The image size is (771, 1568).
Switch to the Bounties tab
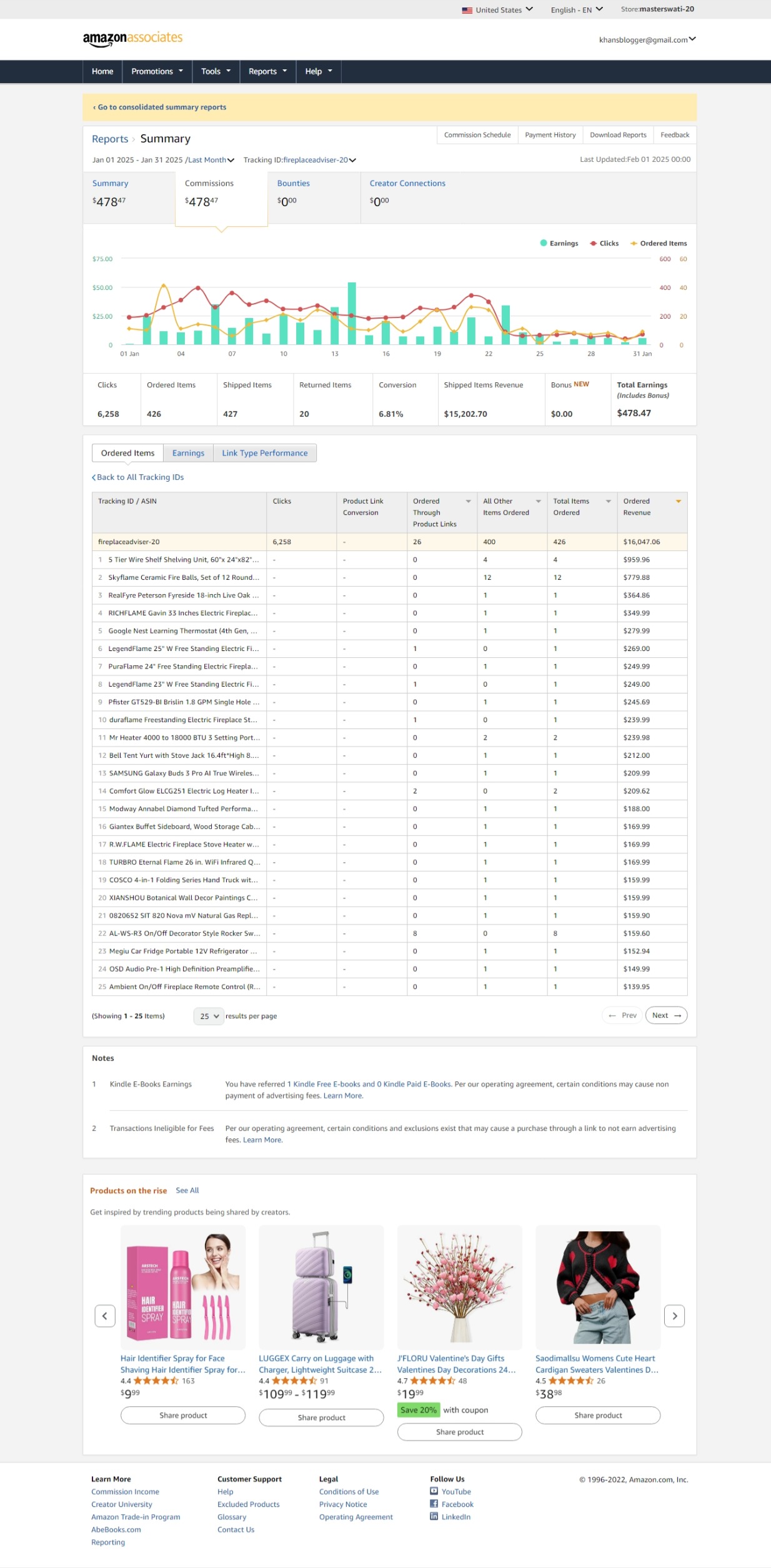coord(314,197)
